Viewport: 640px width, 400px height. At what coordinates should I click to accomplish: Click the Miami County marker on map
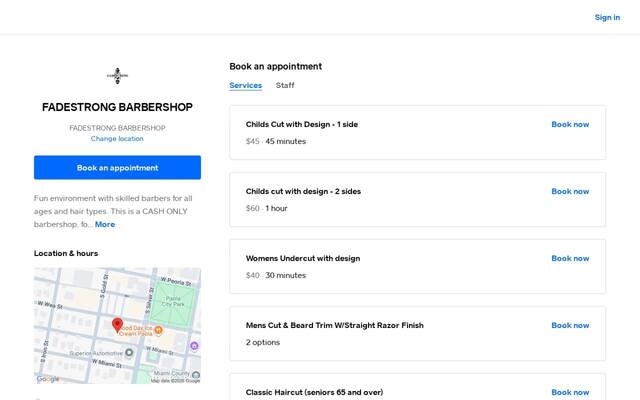point(196,375)
